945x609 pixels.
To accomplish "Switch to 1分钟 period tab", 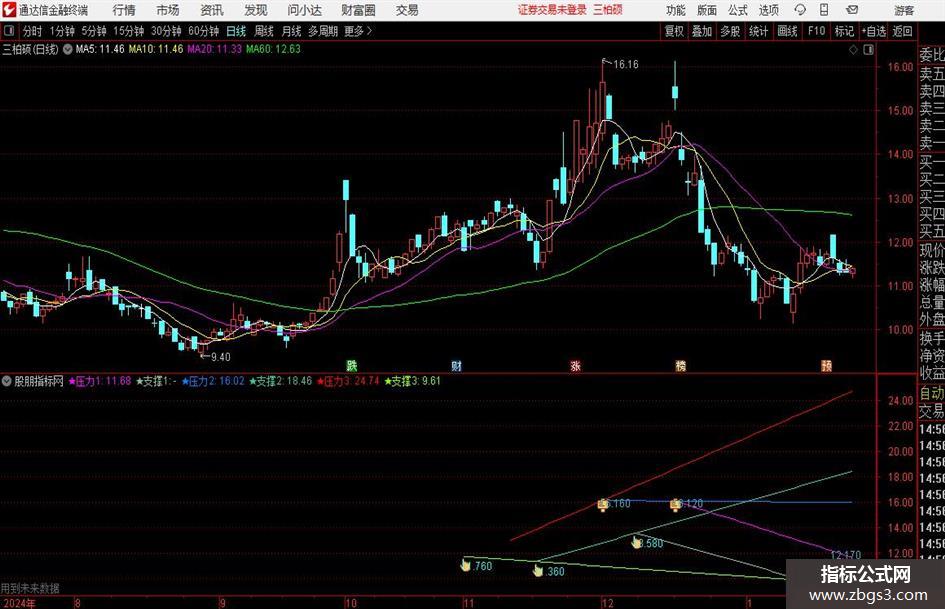I will tap(62, 31).
